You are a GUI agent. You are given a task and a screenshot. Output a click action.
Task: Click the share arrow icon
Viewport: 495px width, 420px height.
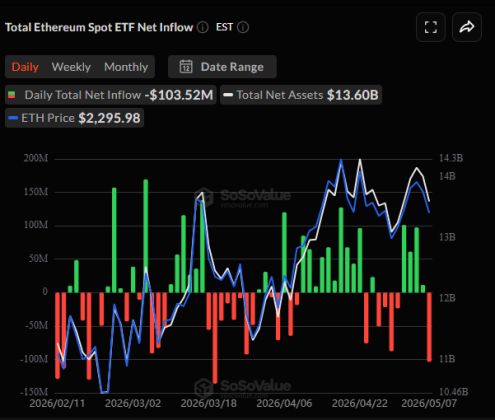click(467, 27)
